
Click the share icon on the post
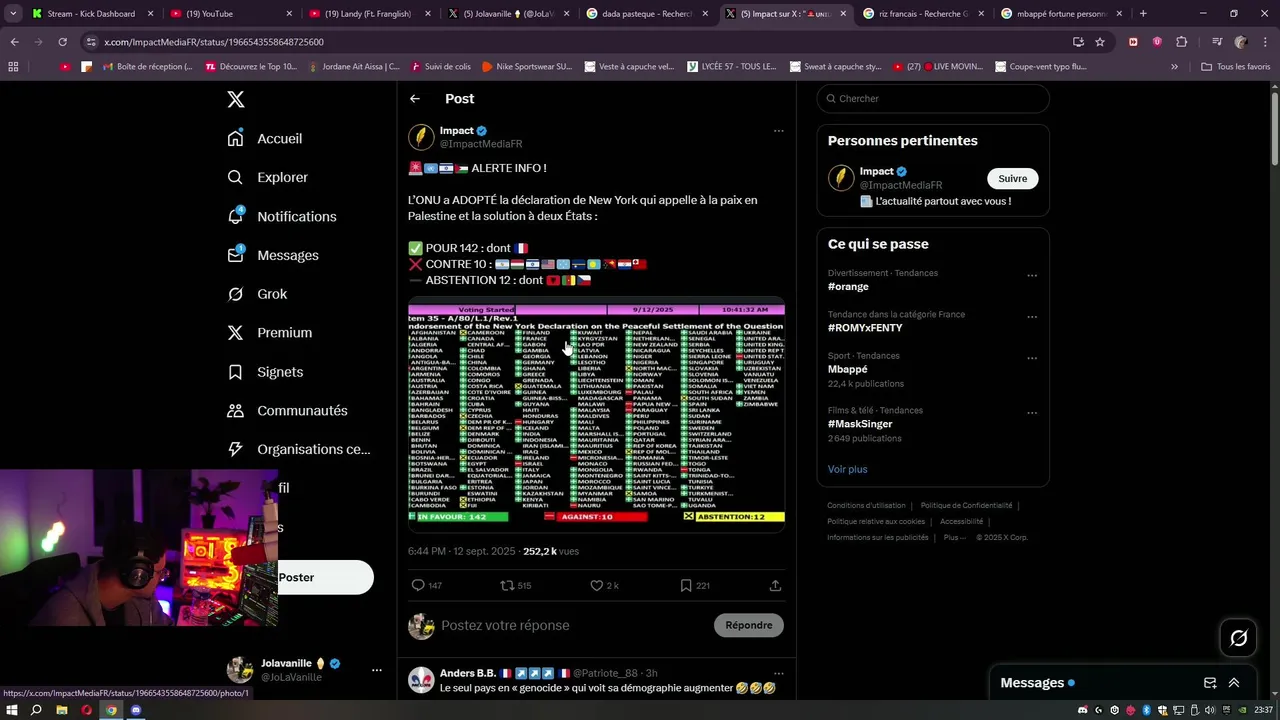[x=775, y=585]
